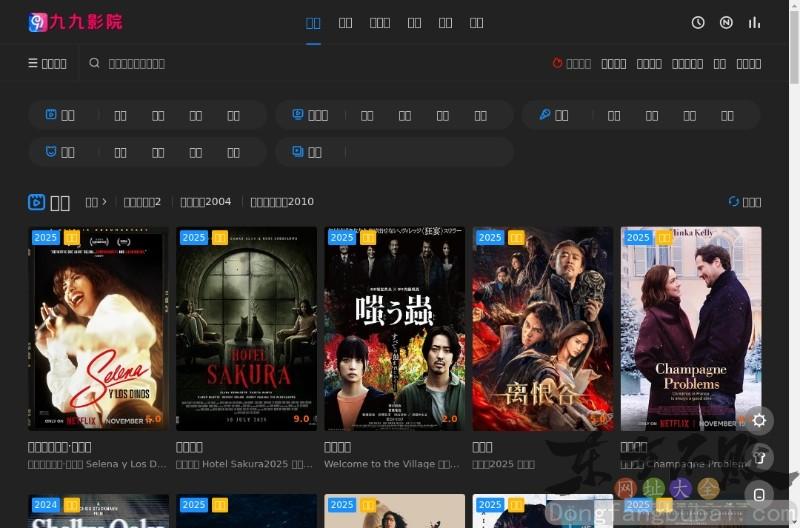Open the clock history icon in header

pos(698,22)
